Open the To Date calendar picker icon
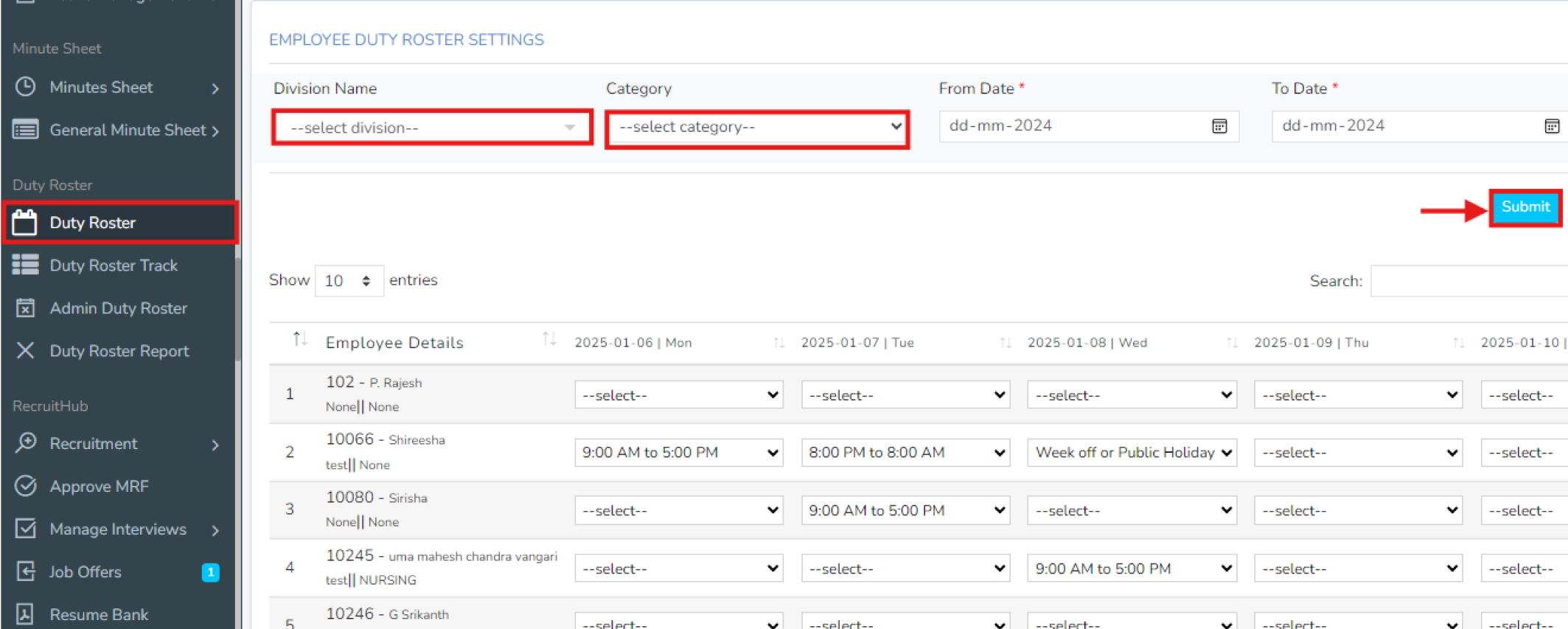The image size is (1568, 629). (1552, 126)
